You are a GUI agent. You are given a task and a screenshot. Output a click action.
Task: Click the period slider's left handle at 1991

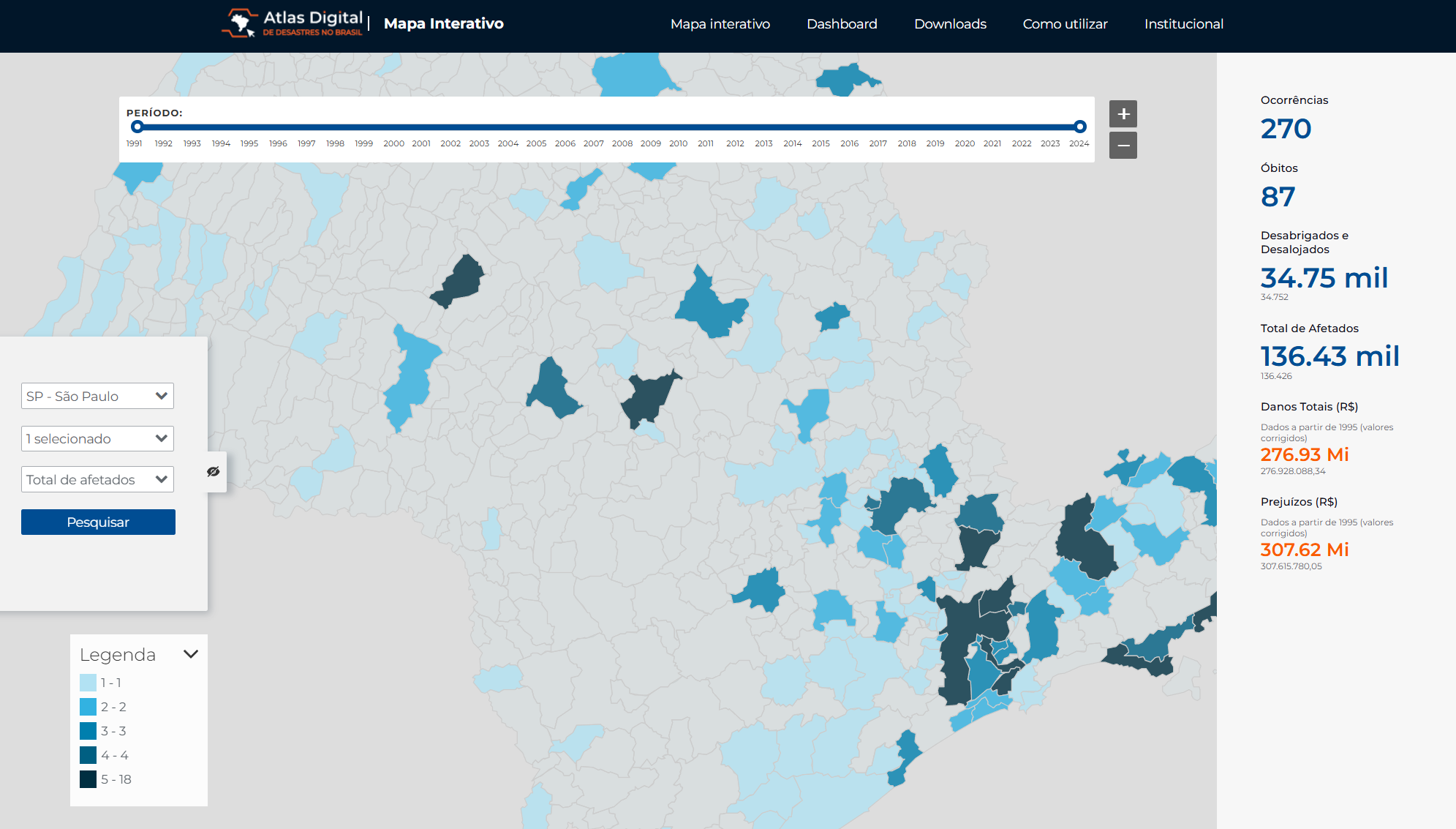pyautogui.click(x=137, y=127)
